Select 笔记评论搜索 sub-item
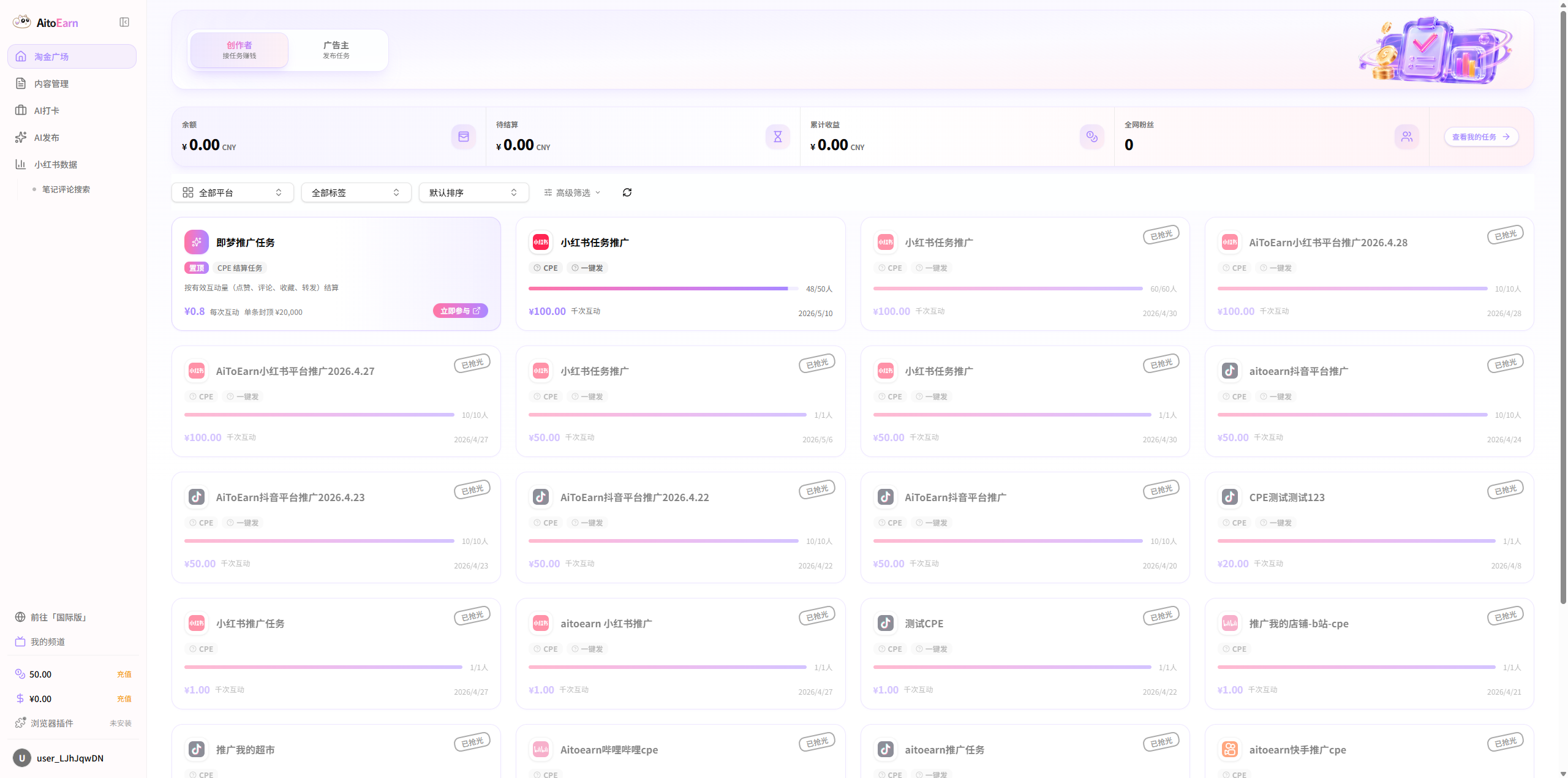Screen dimensions: 1568x778 (x=66, y=189)
